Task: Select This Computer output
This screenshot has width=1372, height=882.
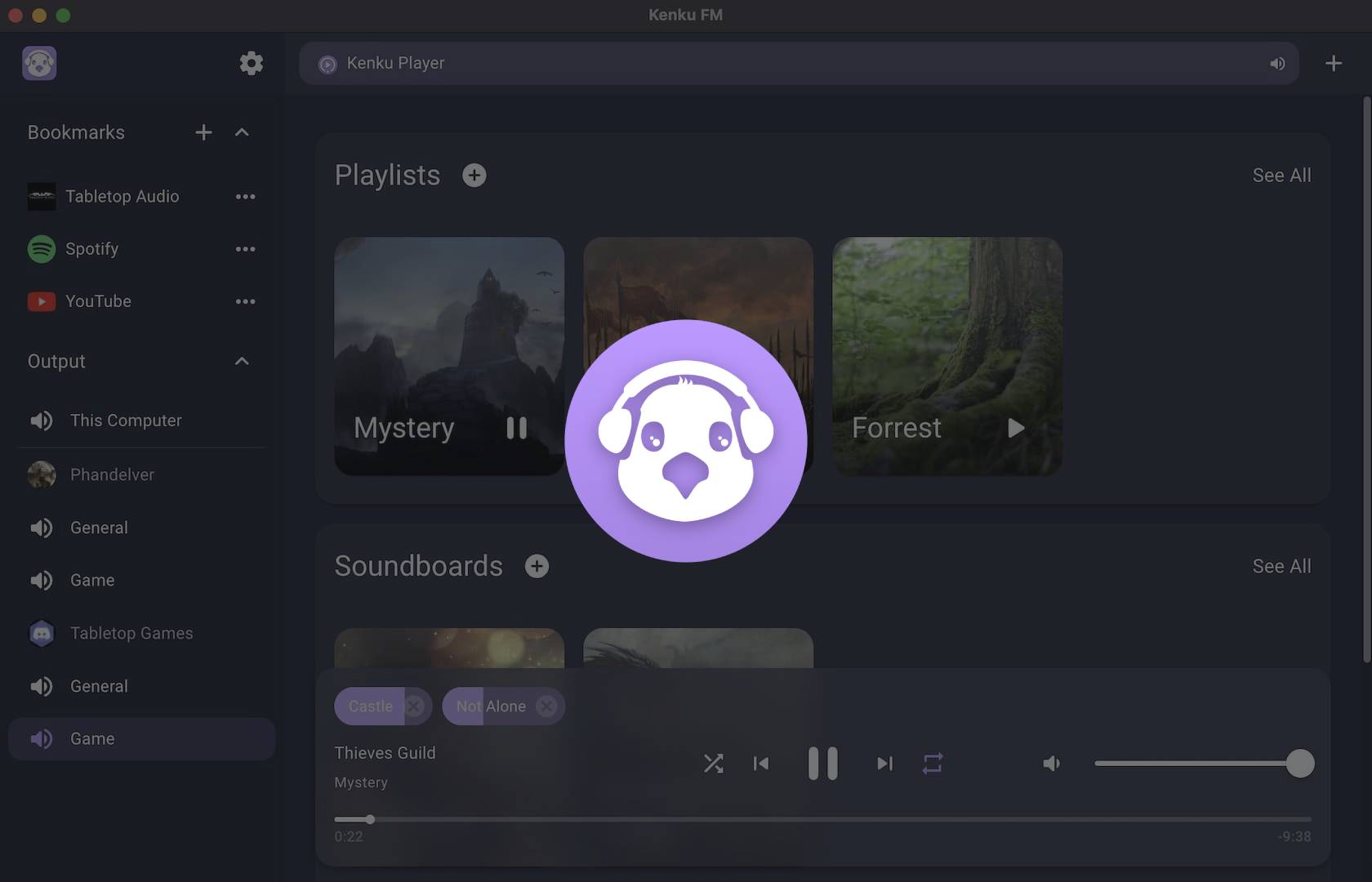Action: [126, 421]
